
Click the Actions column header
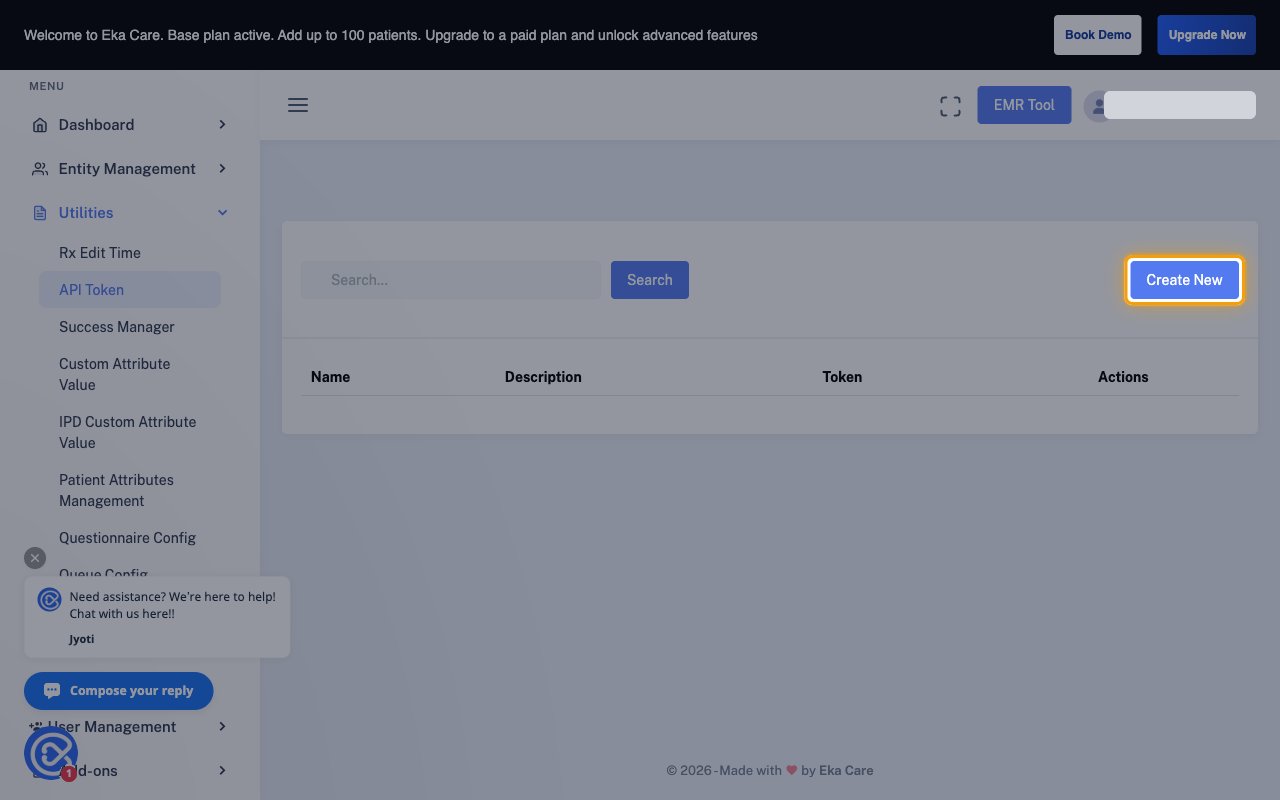click(1123, 377)
